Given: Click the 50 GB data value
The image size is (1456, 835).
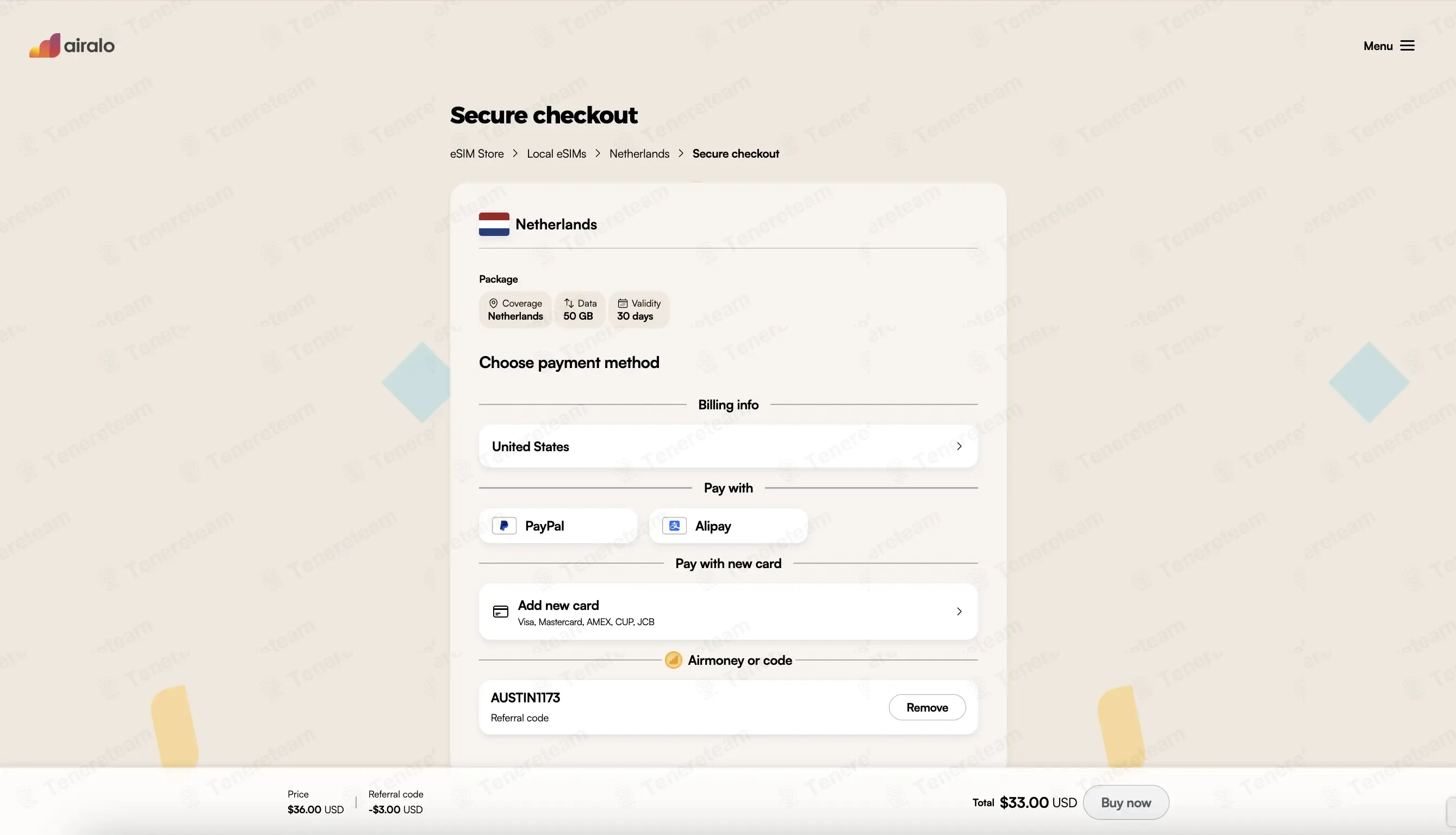Looking at the screenshot, I should point(578,316).
